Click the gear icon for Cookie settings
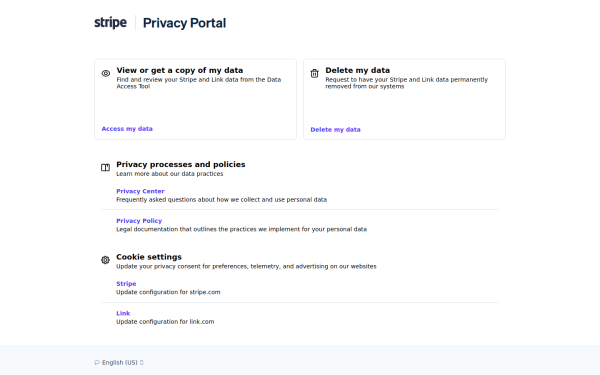Screen dimensions: 600x375 (x=106, y=260)
